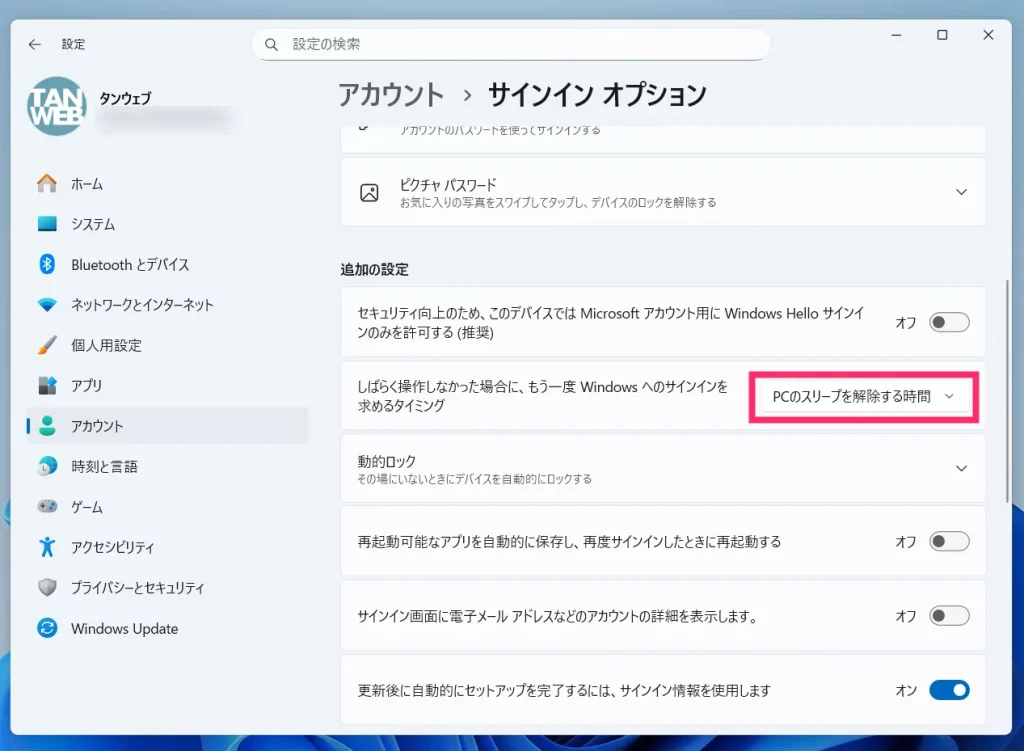Image resolution: width=1024 pixels, height=751 pixels.
Task: Minimize the Settings window
Action: click(x=897, y=35)
